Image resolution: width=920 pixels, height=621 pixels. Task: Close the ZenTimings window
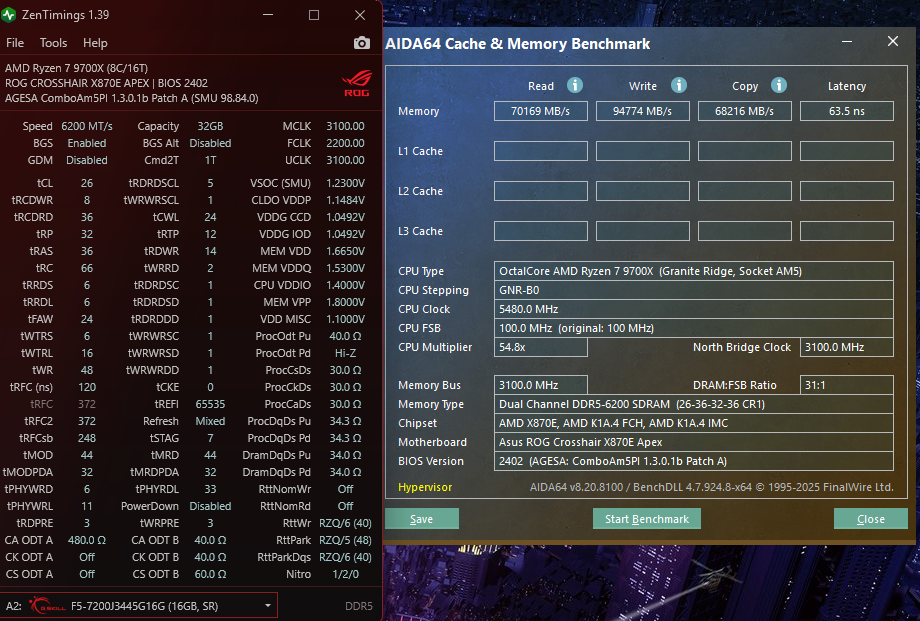[x=360, y=15]
